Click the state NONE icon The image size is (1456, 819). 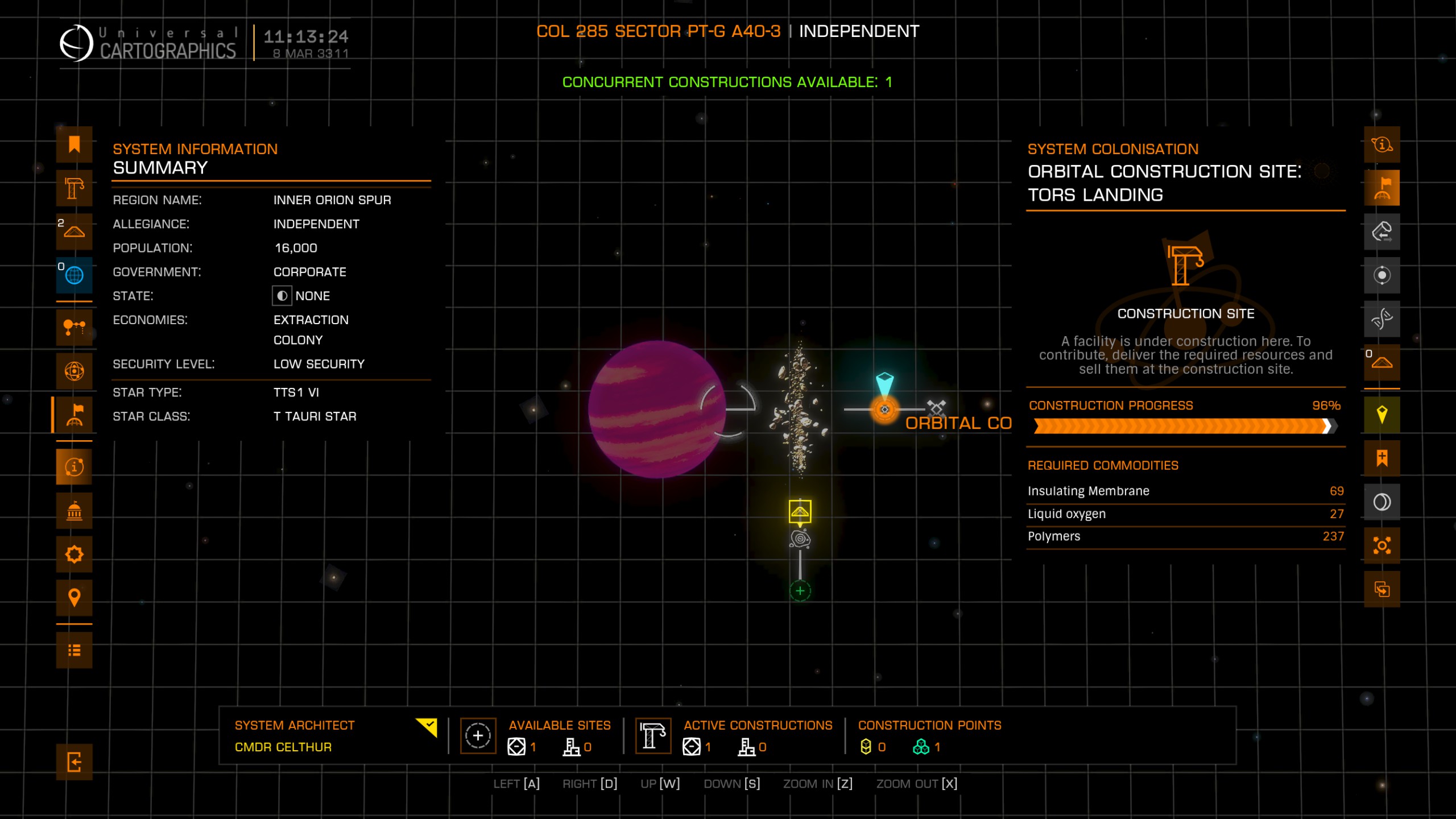click(x=282, y=296)
